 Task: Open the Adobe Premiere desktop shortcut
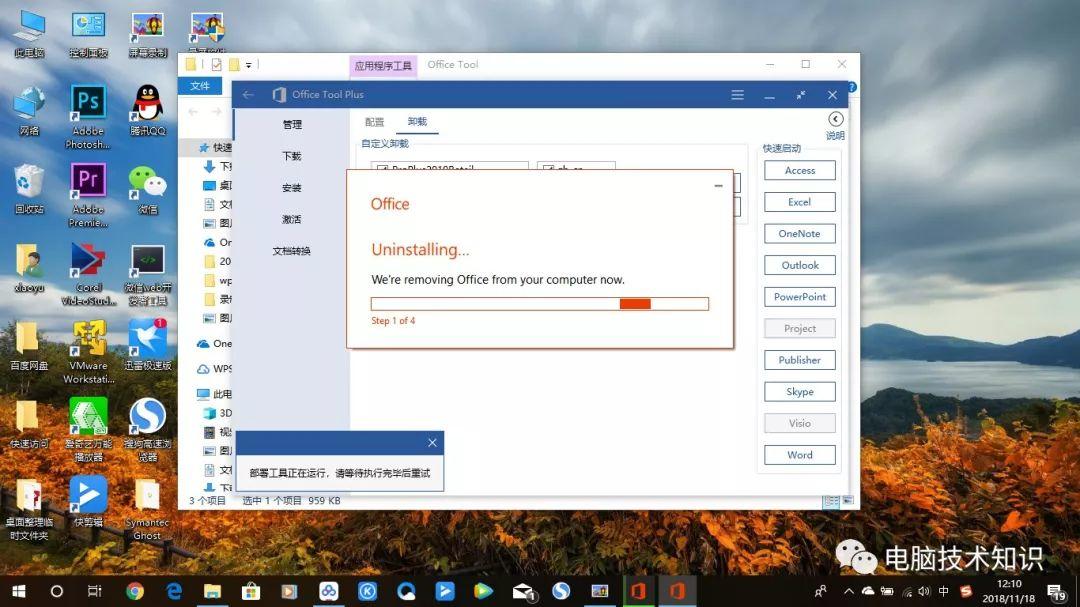[88, 194]
